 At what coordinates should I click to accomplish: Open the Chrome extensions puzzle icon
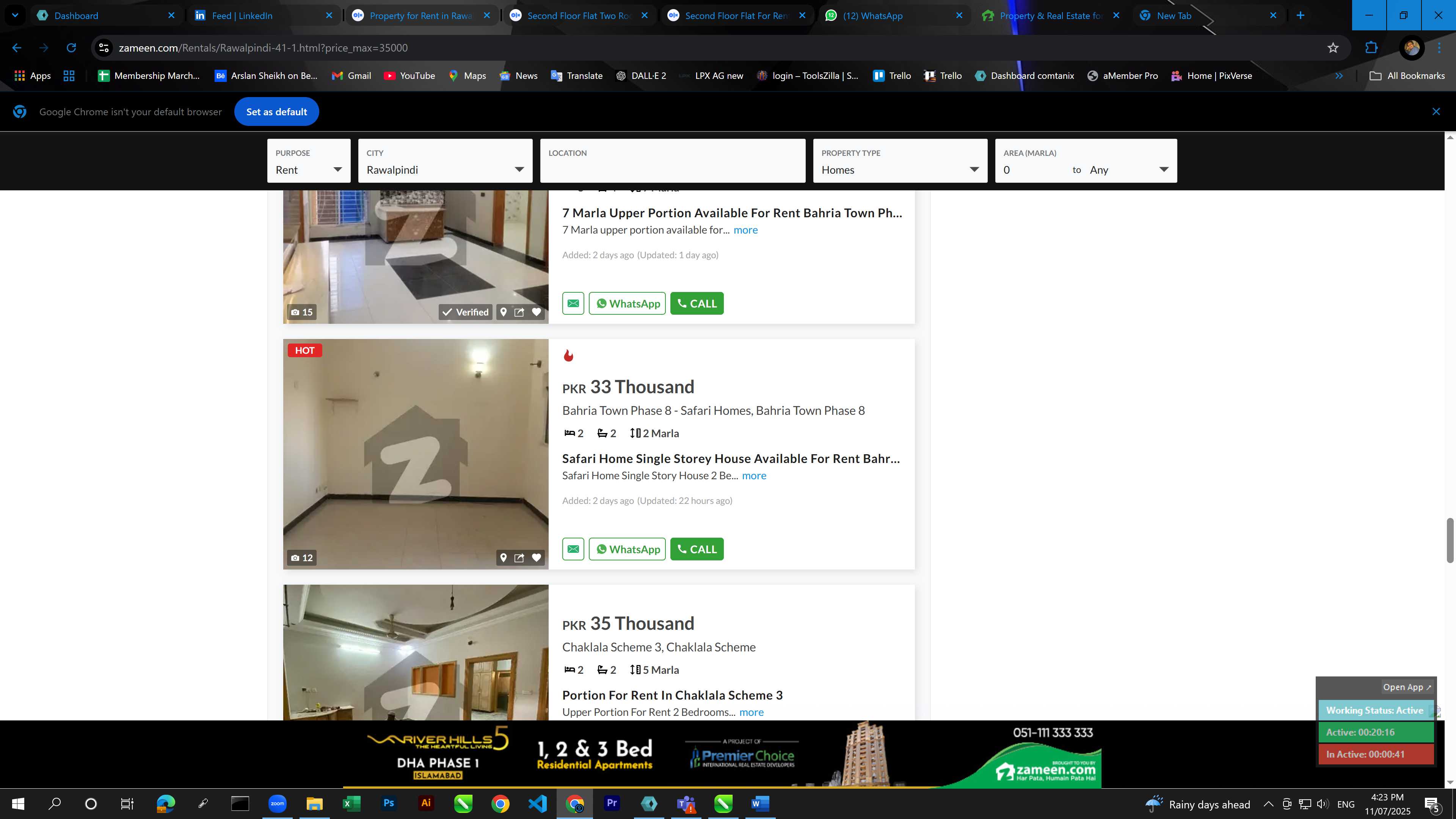(1372, 48)
